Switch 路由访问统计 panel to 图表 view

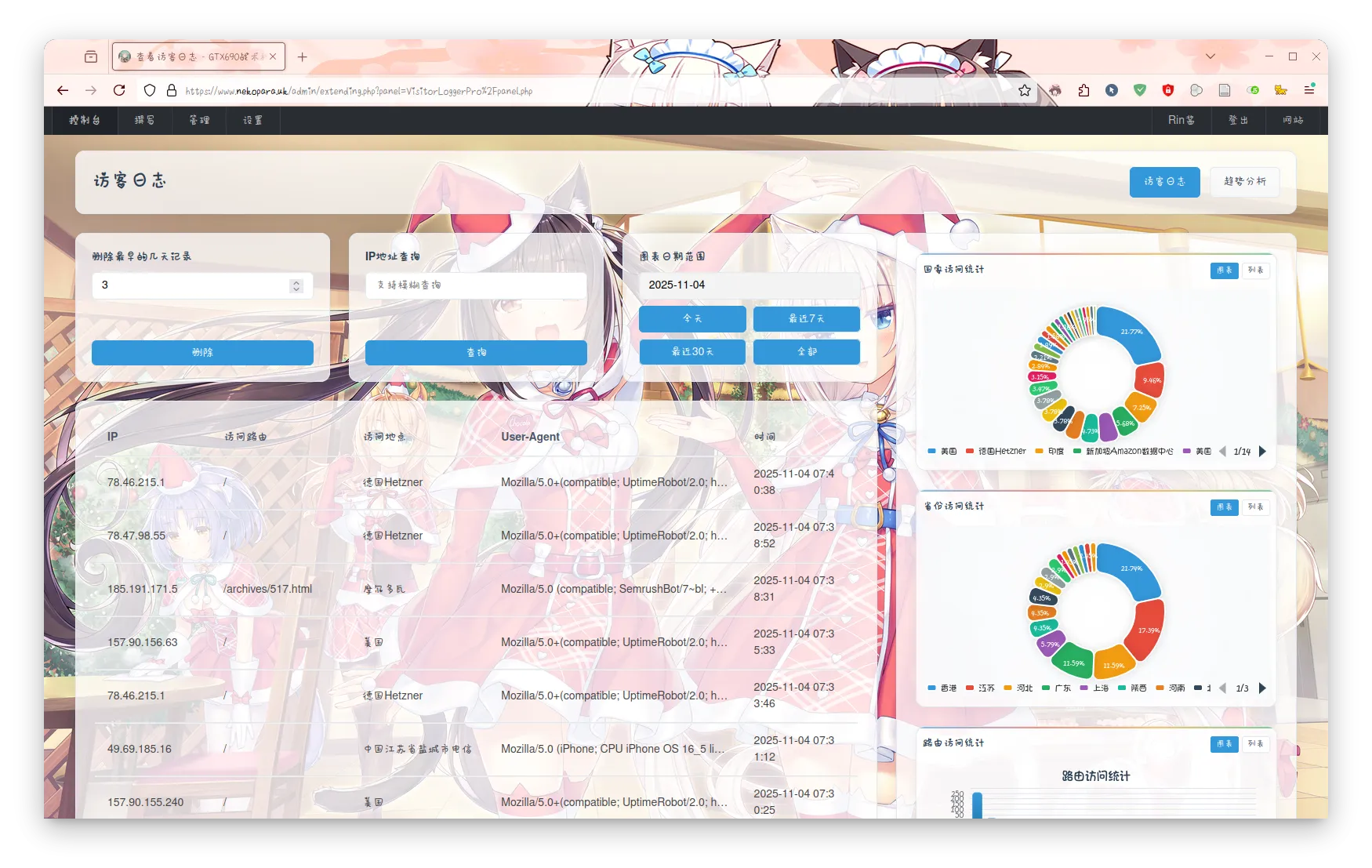click(x=1225, y=743)
